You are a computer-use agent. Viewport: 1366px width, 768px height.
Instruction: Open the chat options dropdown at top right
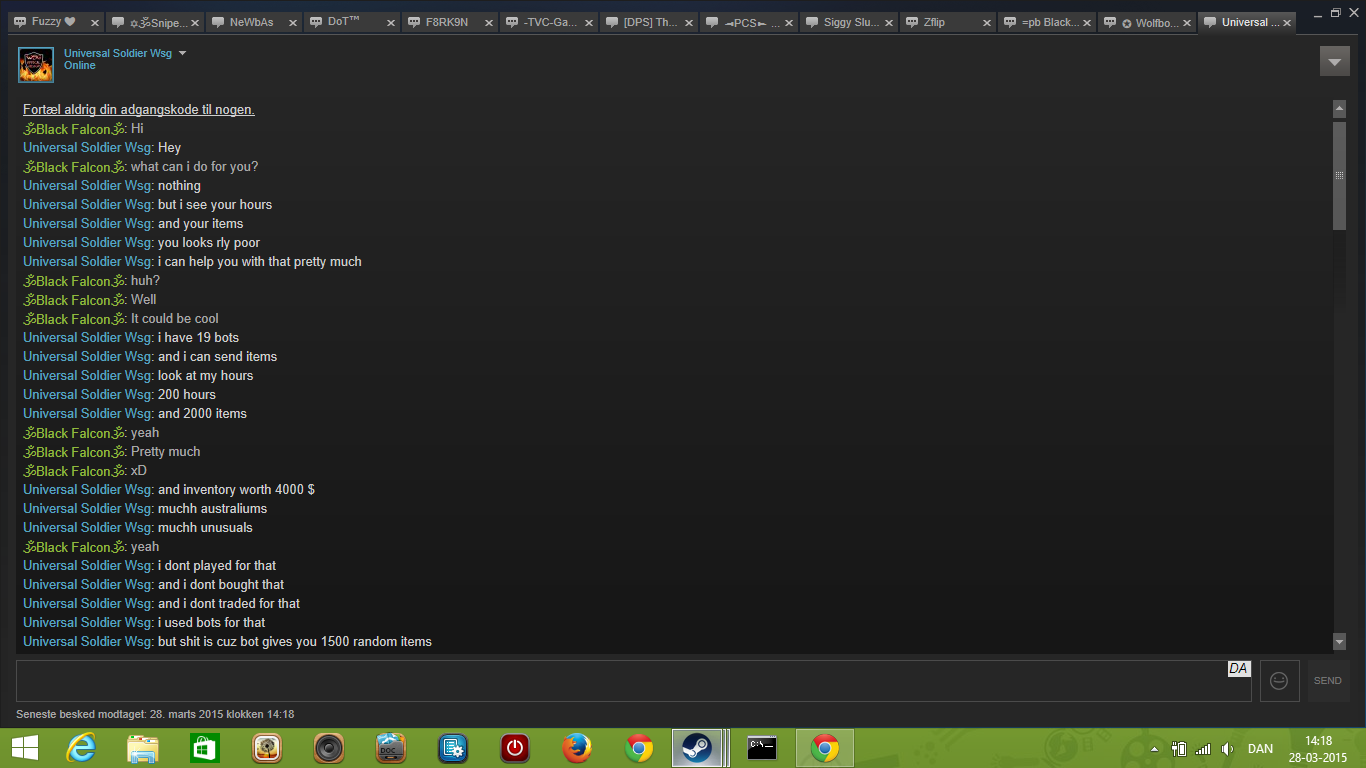(x=1334, y=61)
